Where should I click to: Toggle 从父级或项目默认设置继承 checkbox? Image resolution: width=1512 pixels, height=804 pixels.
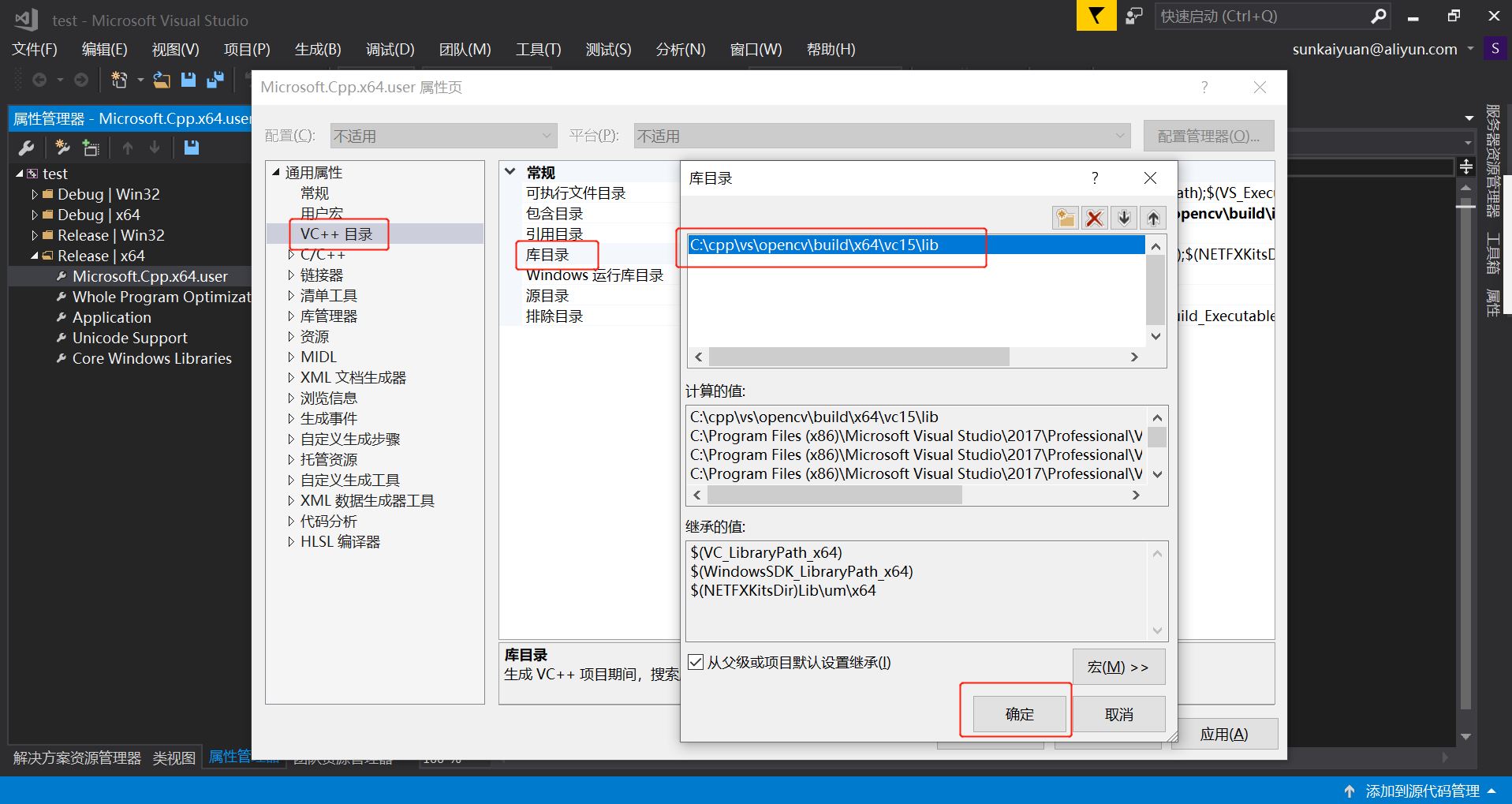[696, 662]
